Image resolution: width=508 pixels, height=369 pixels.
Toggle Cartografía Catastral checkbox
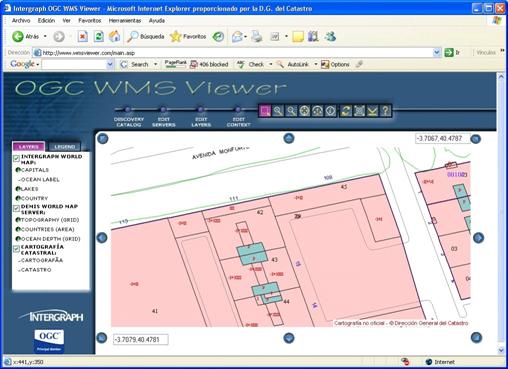coord(16,249)
